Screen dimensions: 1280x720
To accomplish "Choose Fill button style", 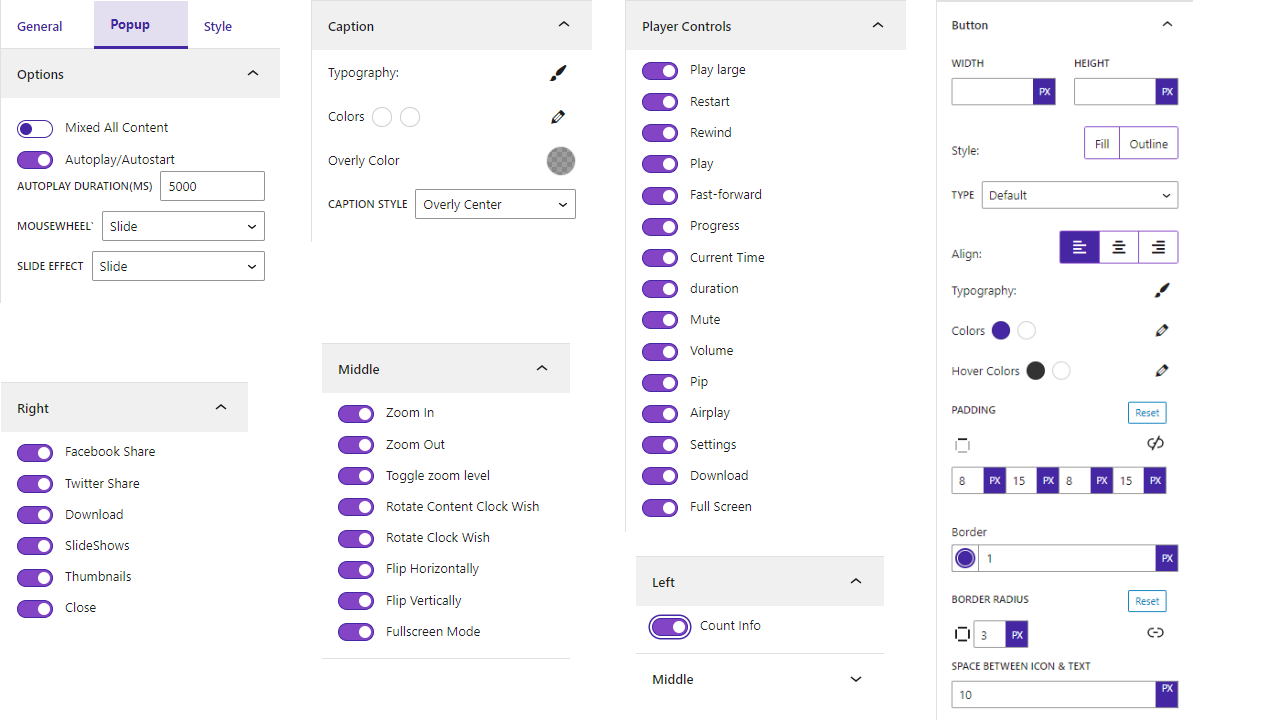I will [1102, 143].
